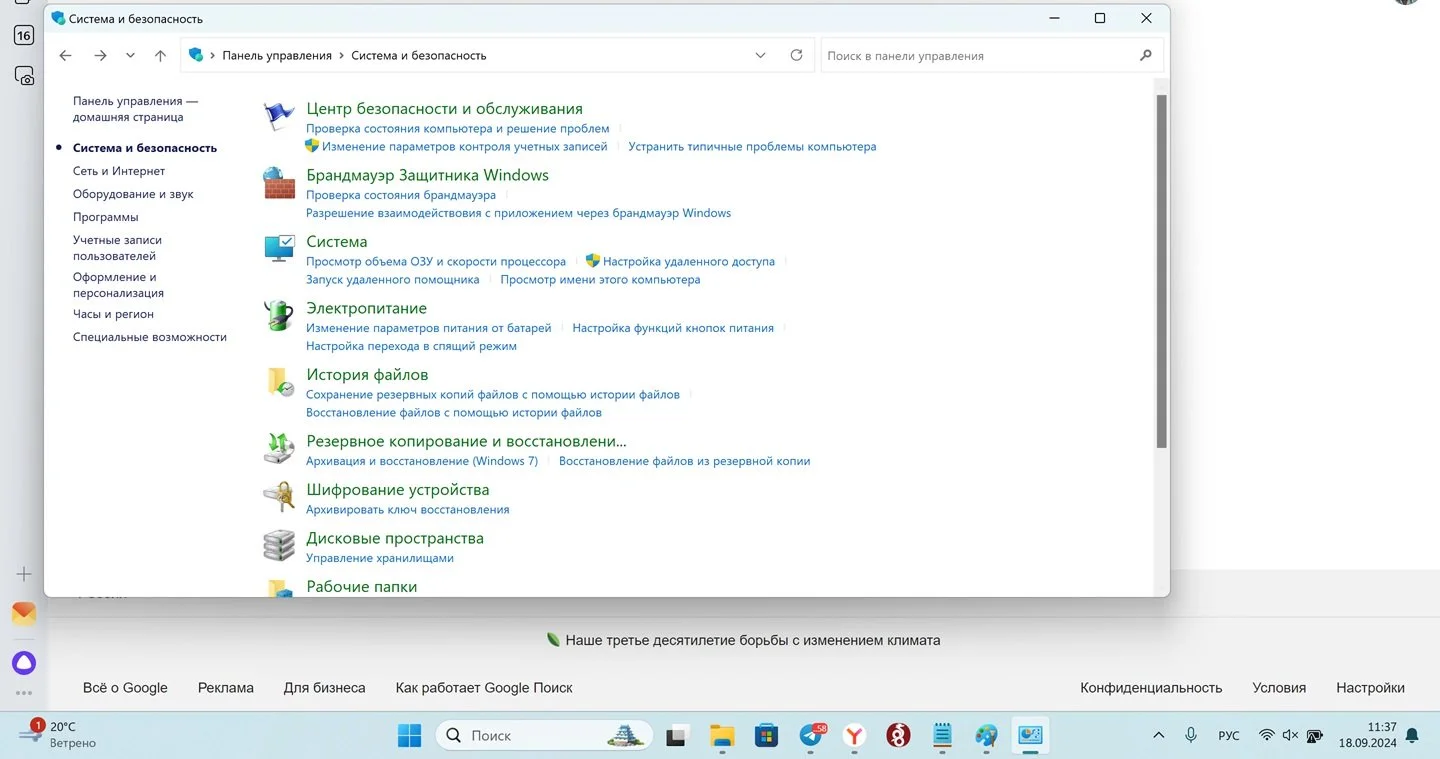1440x759 pixels.
Task: Open Просмотр объема ОЗУ и скорости процессора
Action: pos(436,261)
